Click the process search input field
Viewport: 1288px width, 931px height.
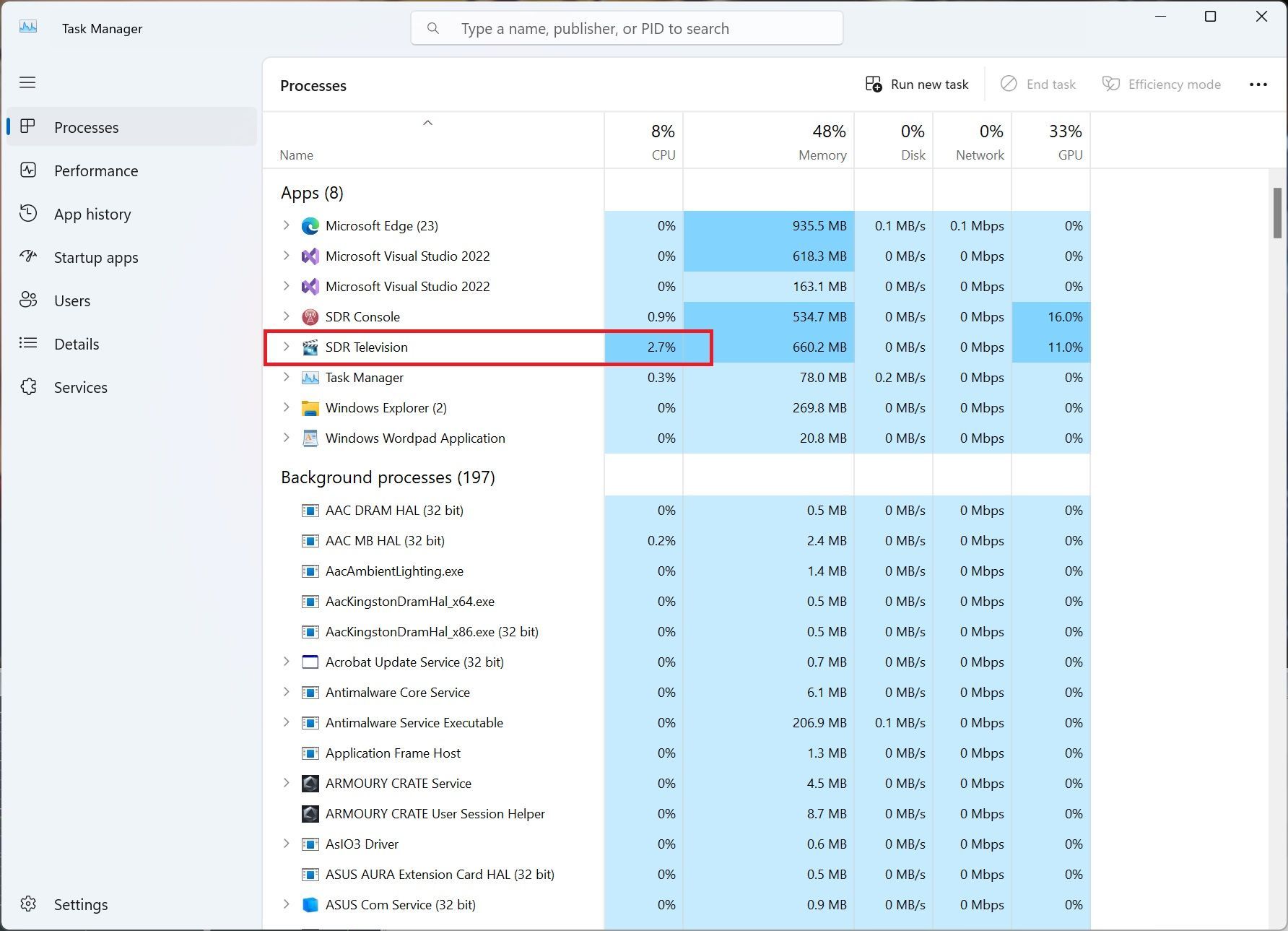(x=627, y=28)
